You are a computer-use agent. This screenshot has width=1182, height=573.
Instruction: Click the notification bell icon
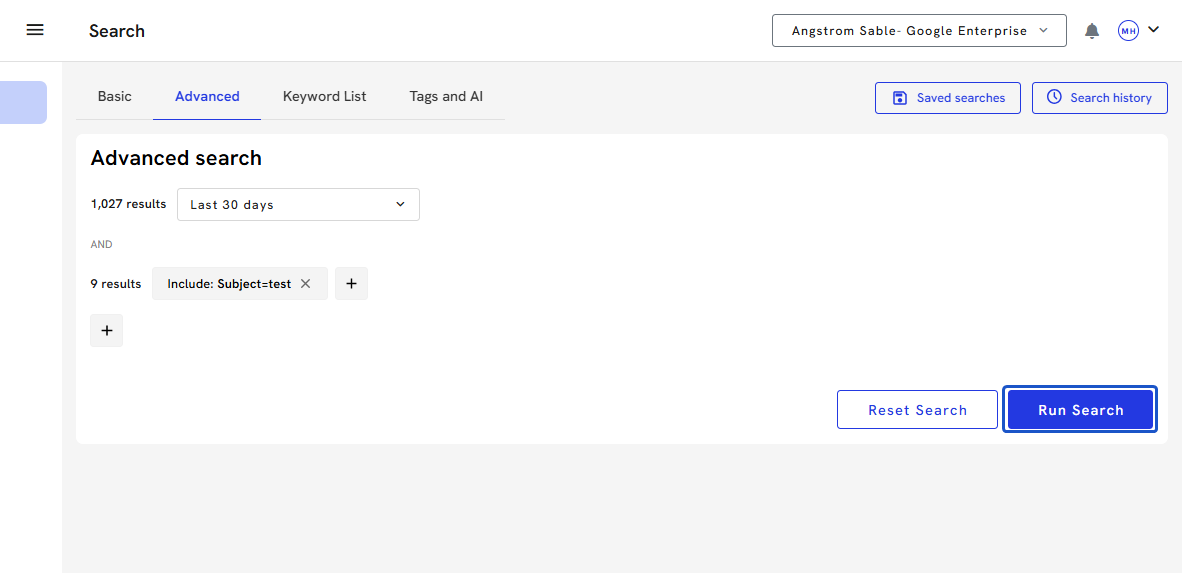point(1092,31)
